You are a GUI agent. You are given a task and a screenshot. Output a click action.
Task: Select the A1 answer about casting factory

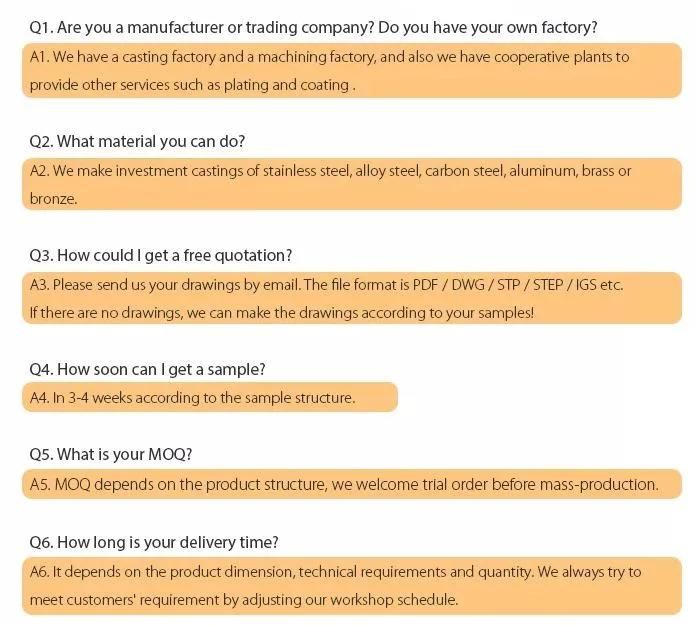(x=352, y=70)
